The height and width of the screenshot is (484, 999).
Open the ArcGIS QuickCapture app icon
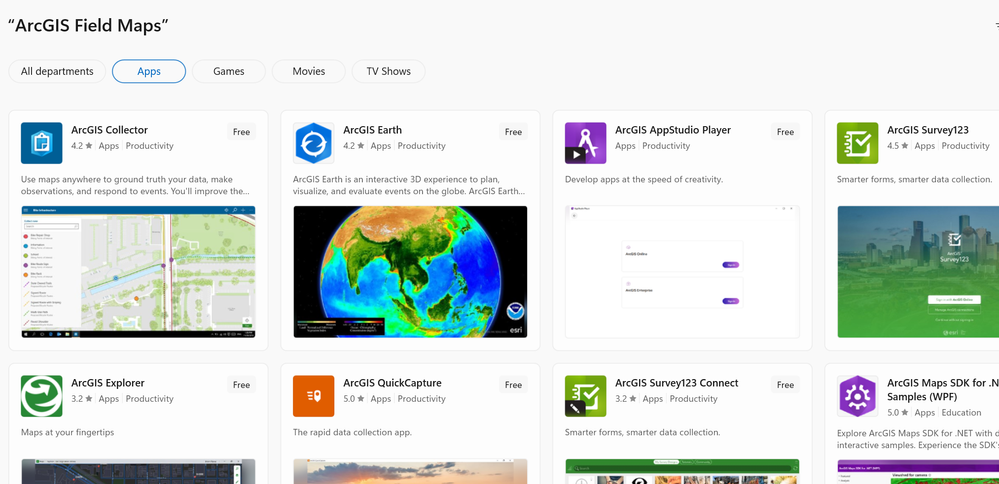click(313, 396)
